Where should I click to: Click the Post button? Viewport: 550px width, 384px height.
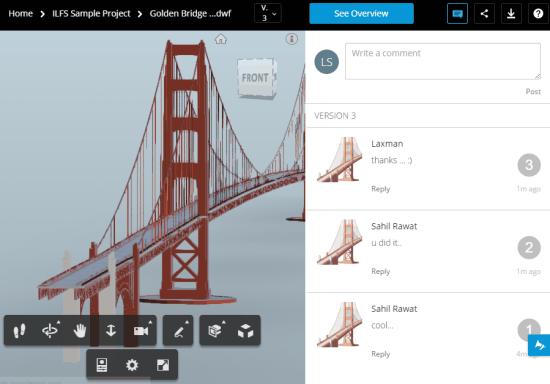click(x=533, y=92)
